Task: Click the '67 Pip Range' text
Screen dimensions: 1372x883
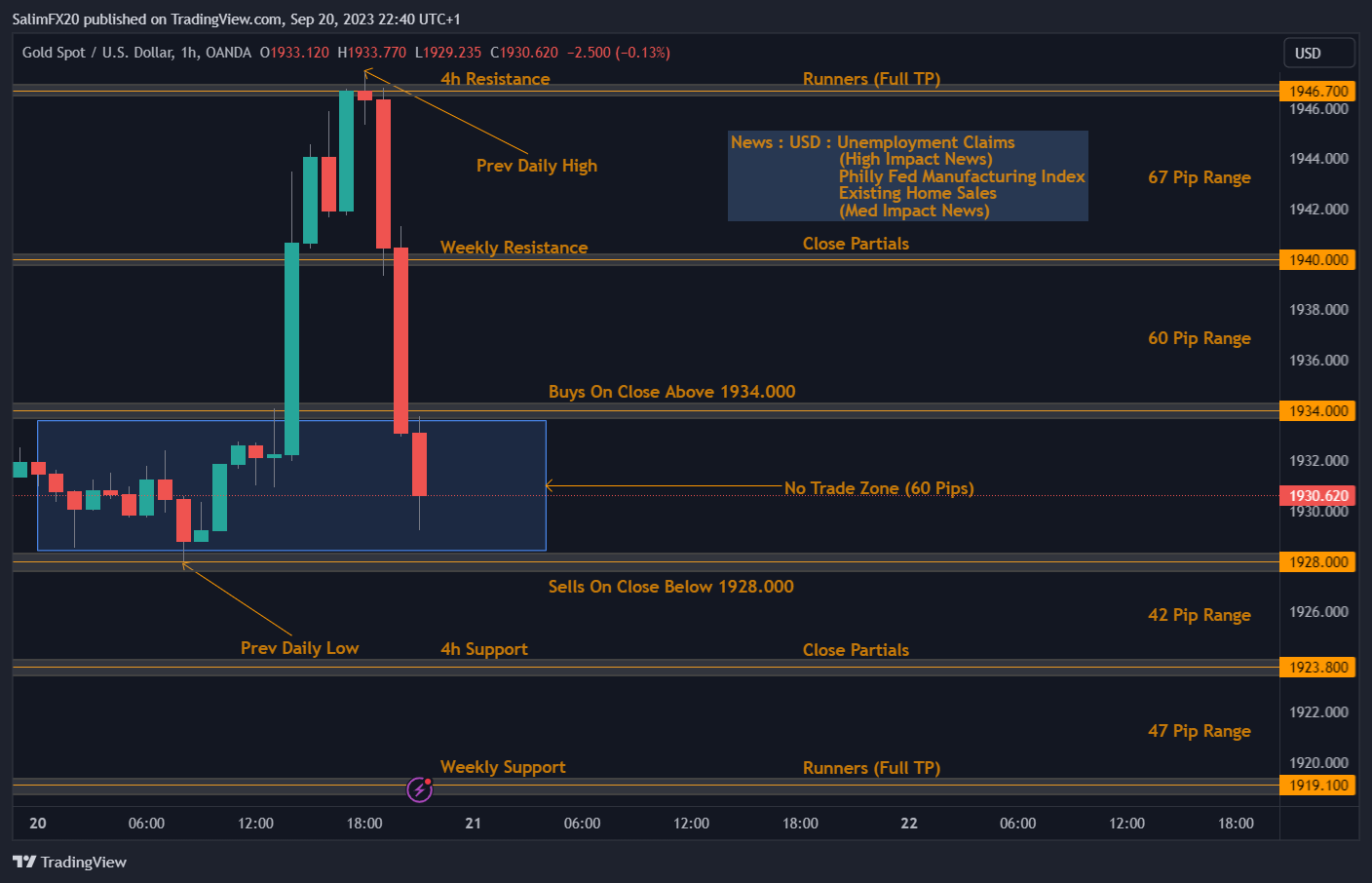Action: tap(1200, 177)
